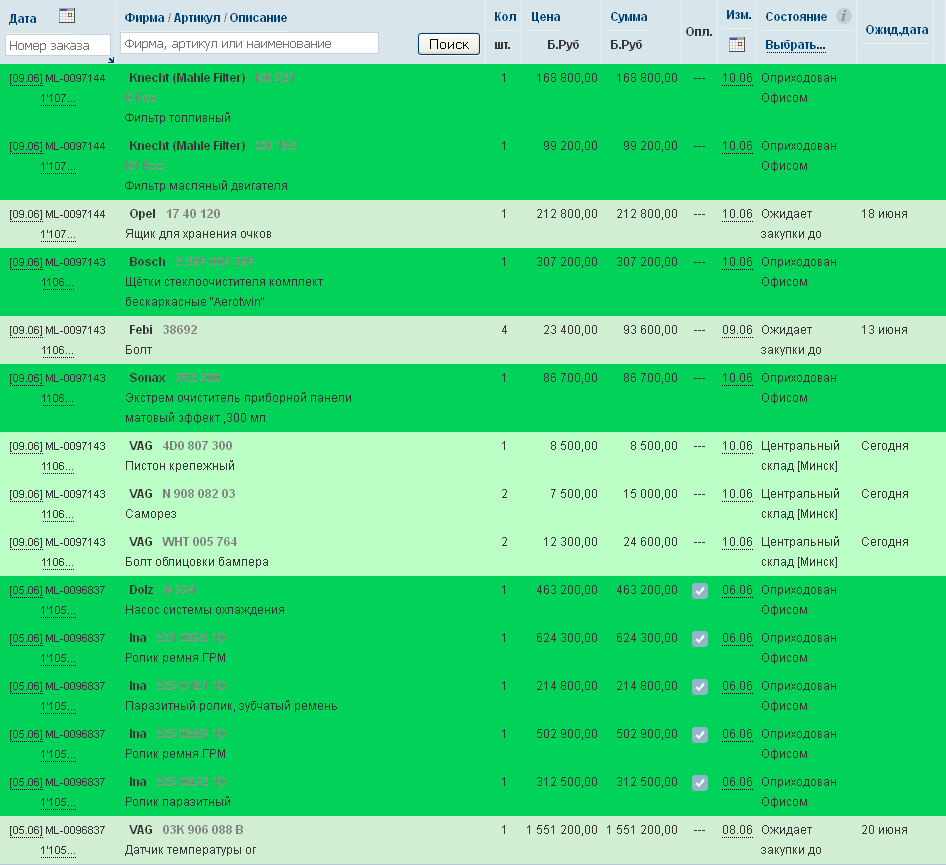Expand truncated order number in the Sonax row
The height and width of the screenshot is (865, 946).
pyautogui.click(x=57, y=399)
